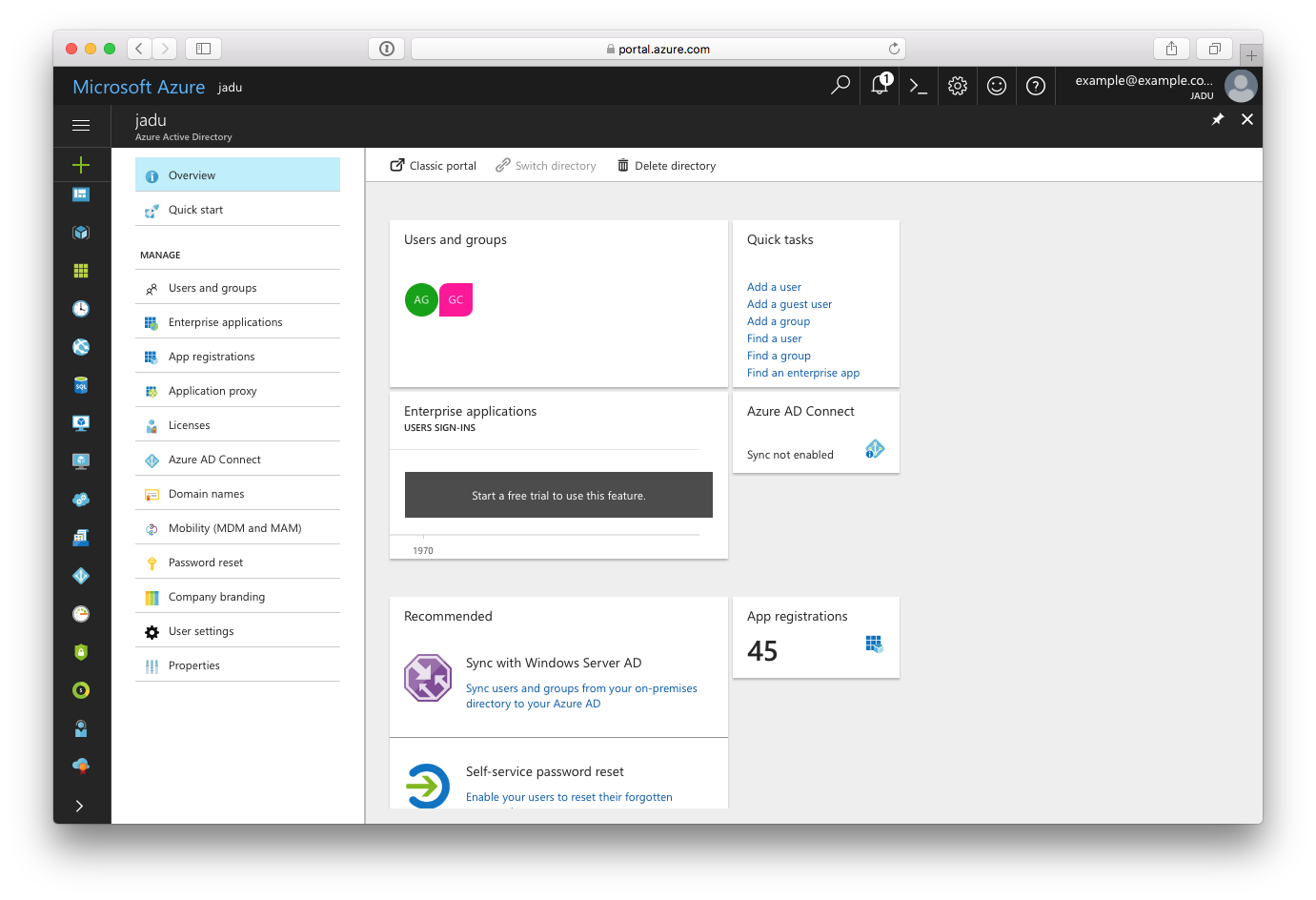Open the Dashboard icon in the left sidebar
Screen dimensions: 1316x900
[81, 194]
